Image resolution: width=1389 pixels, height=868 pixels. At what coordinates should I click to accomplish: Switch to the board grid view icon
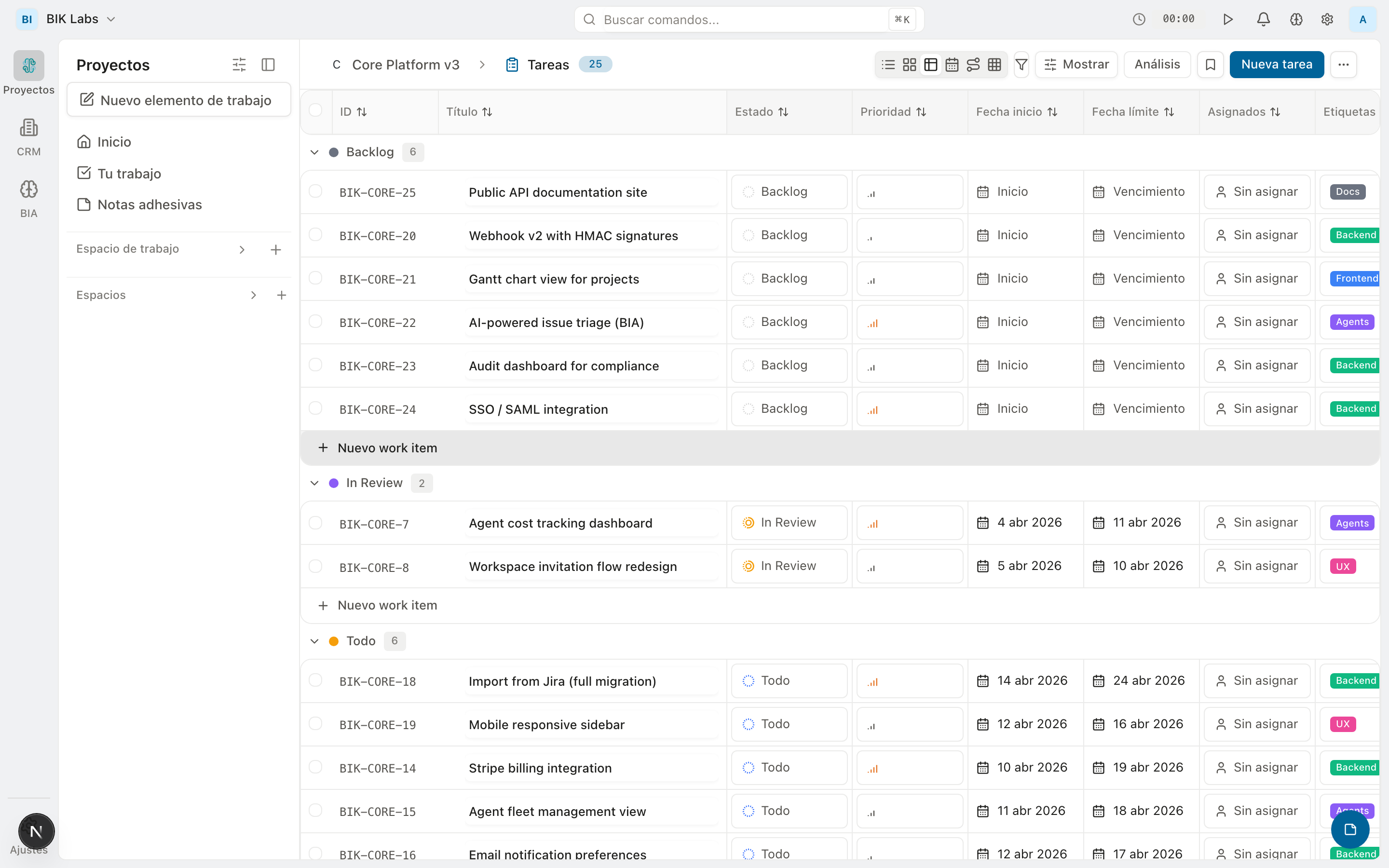click(x=909, y=64)
